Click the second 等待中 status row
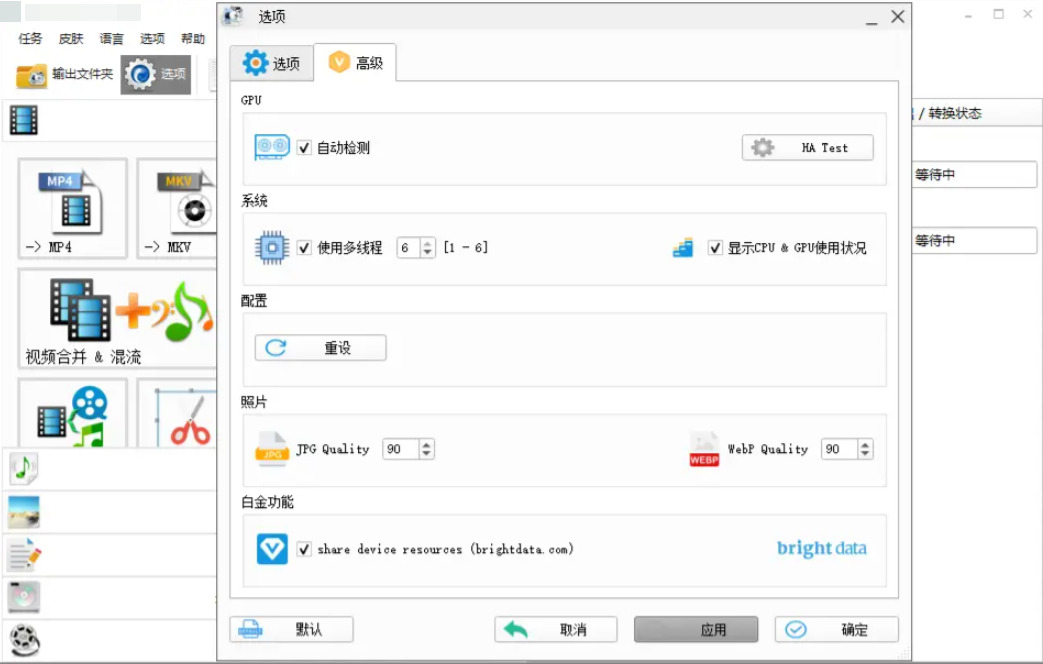The height and width of the screenshot is (664, 1043). pyautogui.click(x=973, y=240)
